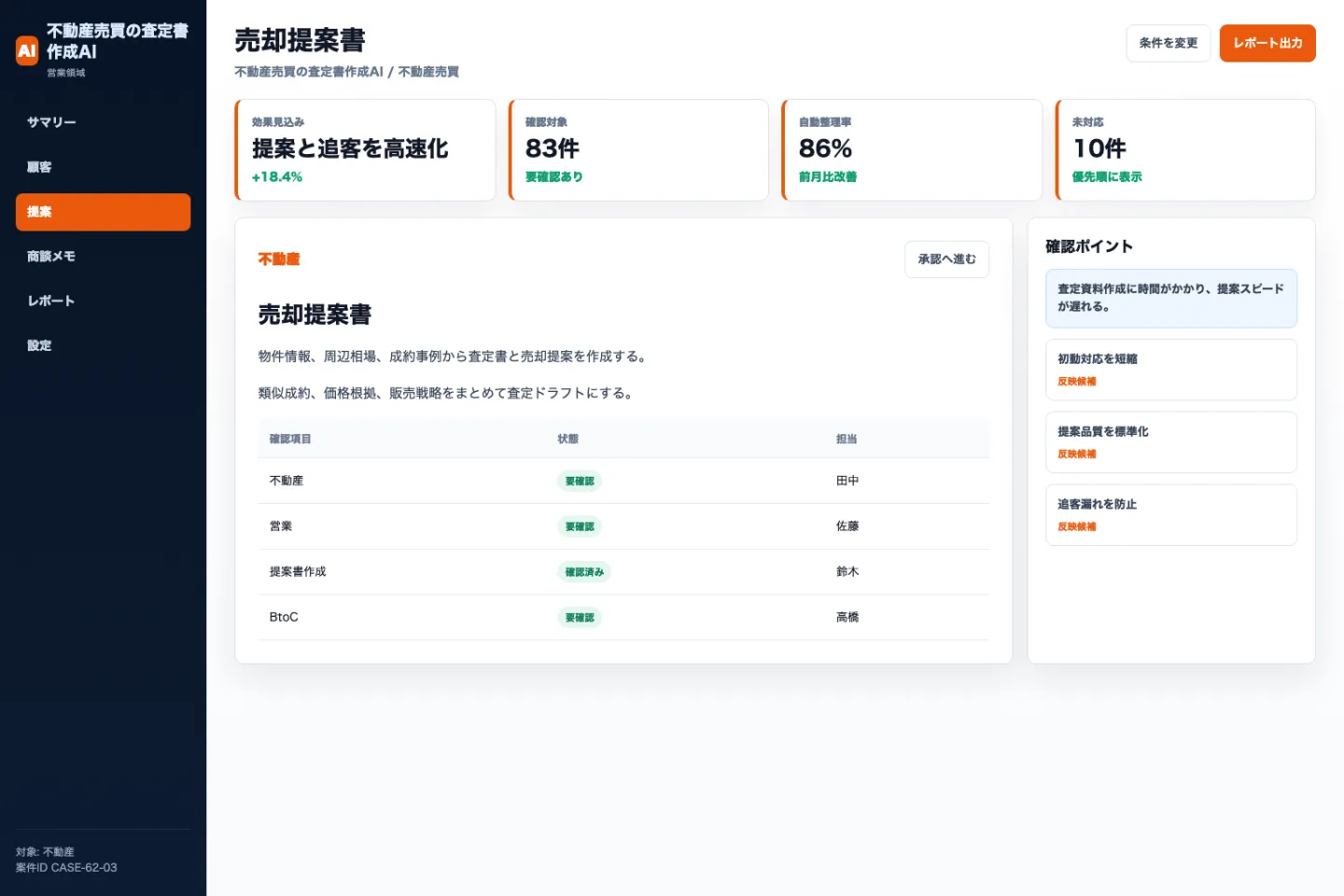Screen dimensions: 1344x896
Task: Click the 要確認あり text under 83件
Action: coord(554,176)
